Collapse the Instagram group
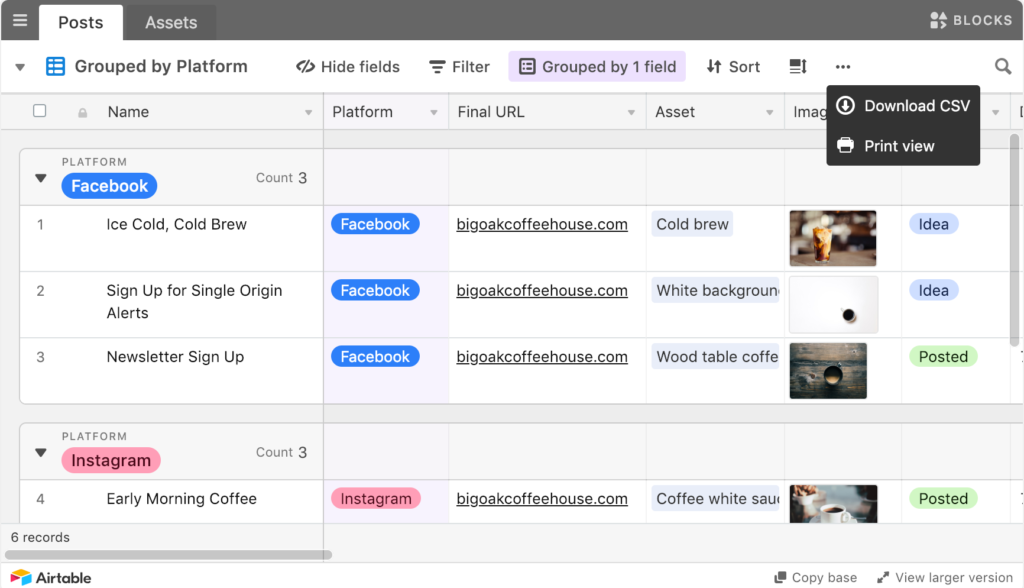This screenshot has height=588, width=1024. 40,452
